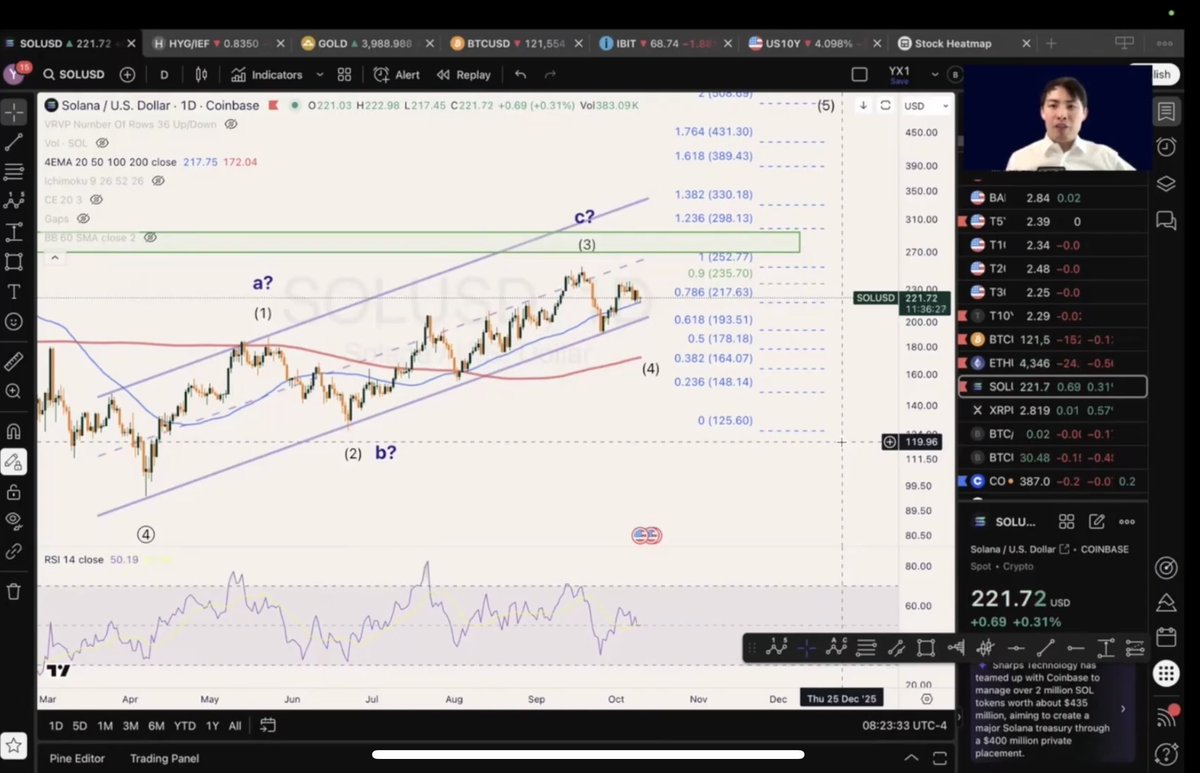Image resolution: width=1200 pixels, height=773 pixels.
Task: Undo the last chart action
Action: 520,75
